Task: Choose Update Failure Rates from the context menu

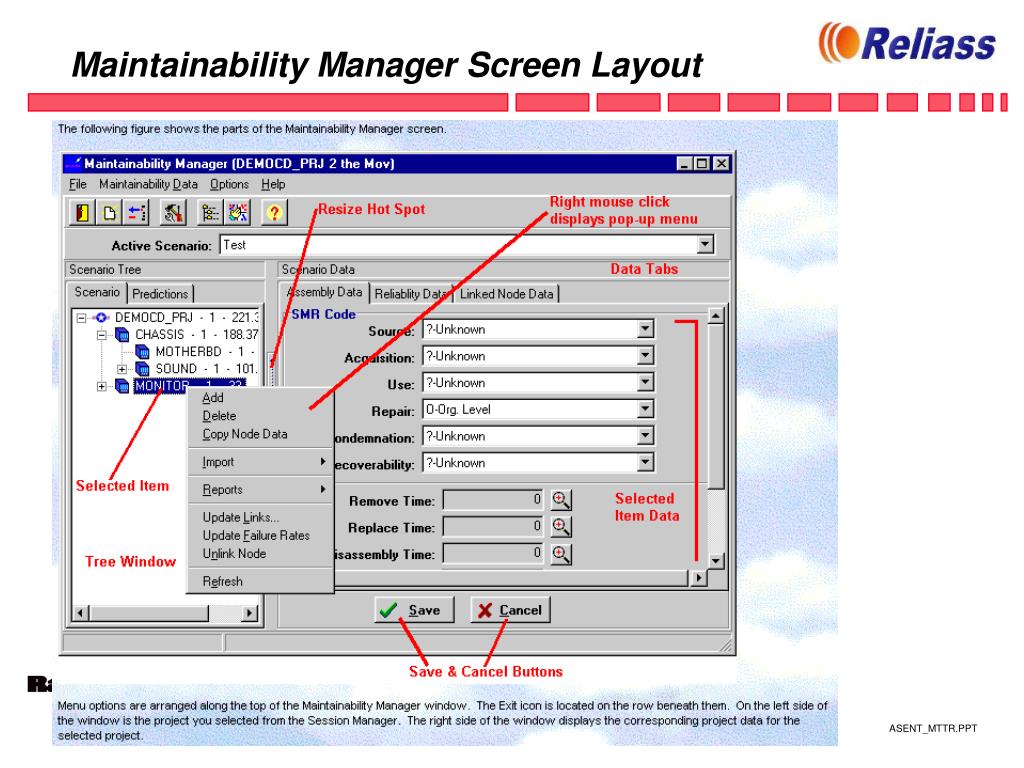Action: 260,536
